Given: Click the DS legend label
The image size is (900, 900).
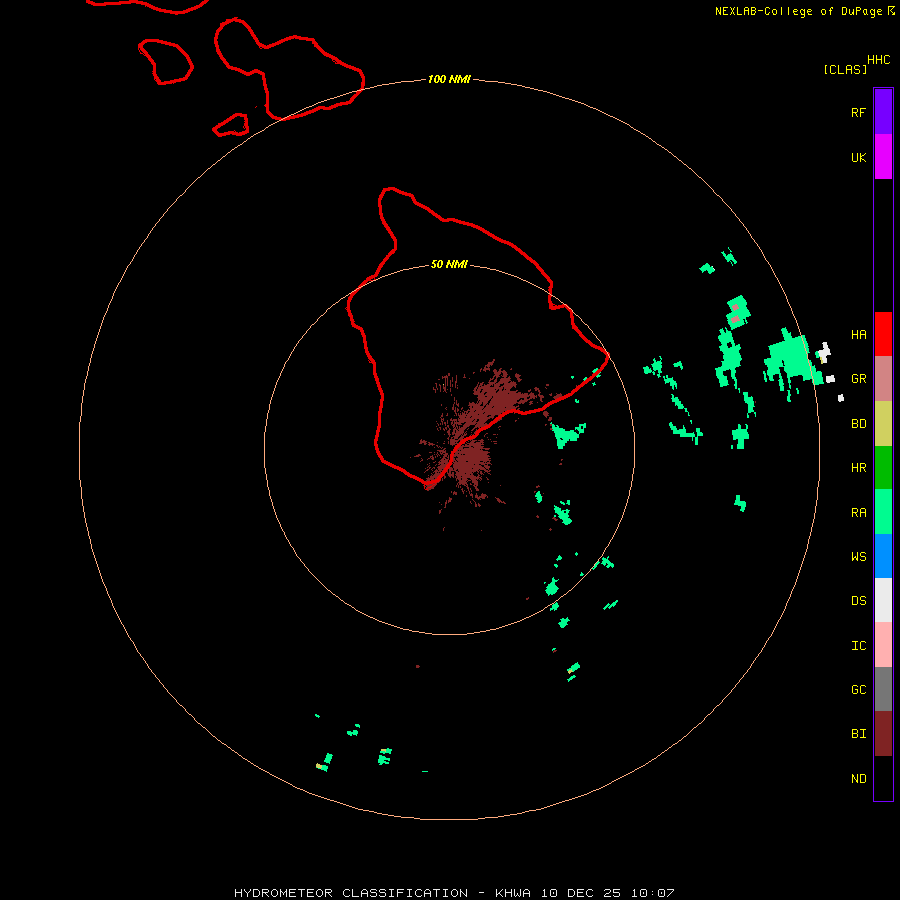Looking at the screenshot, I should 858,601.
